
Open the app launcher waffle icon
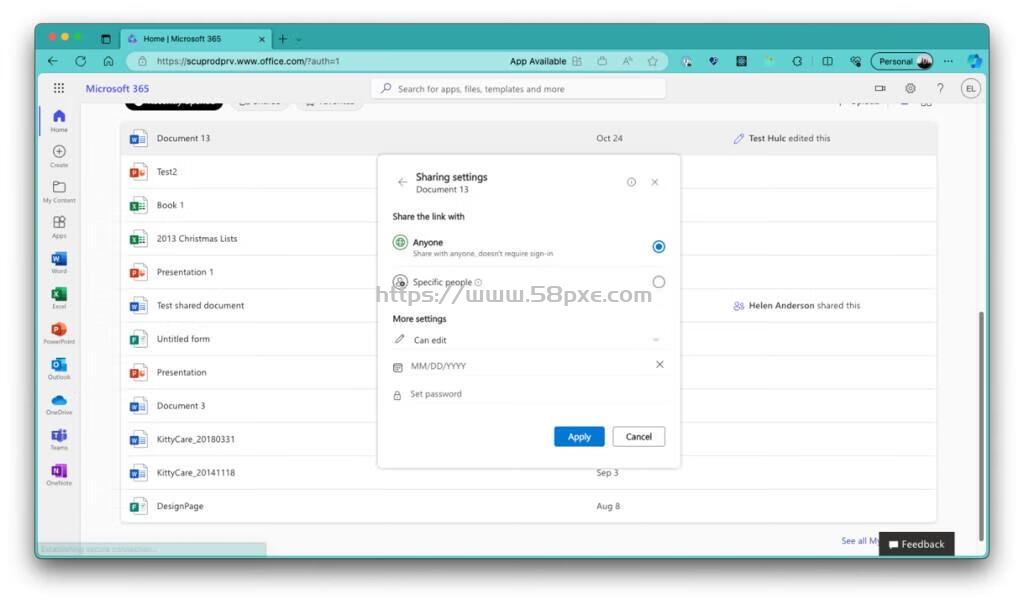tap(59, 88)
